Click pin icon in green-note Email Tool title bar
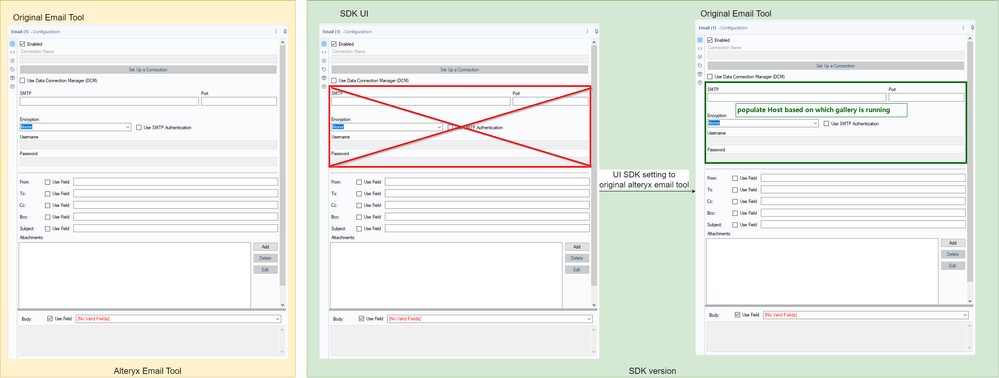999x378 pixels. click(x=972, y=27)
